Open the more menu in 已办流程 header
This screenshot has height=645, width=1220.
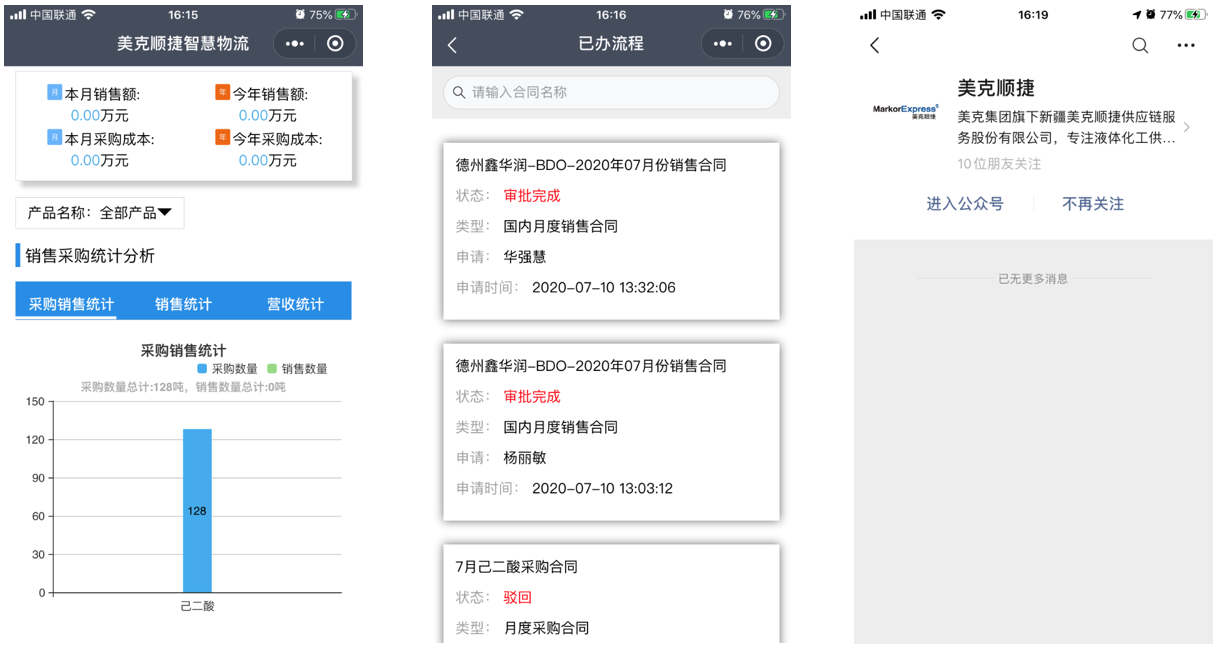pos(723,44)
